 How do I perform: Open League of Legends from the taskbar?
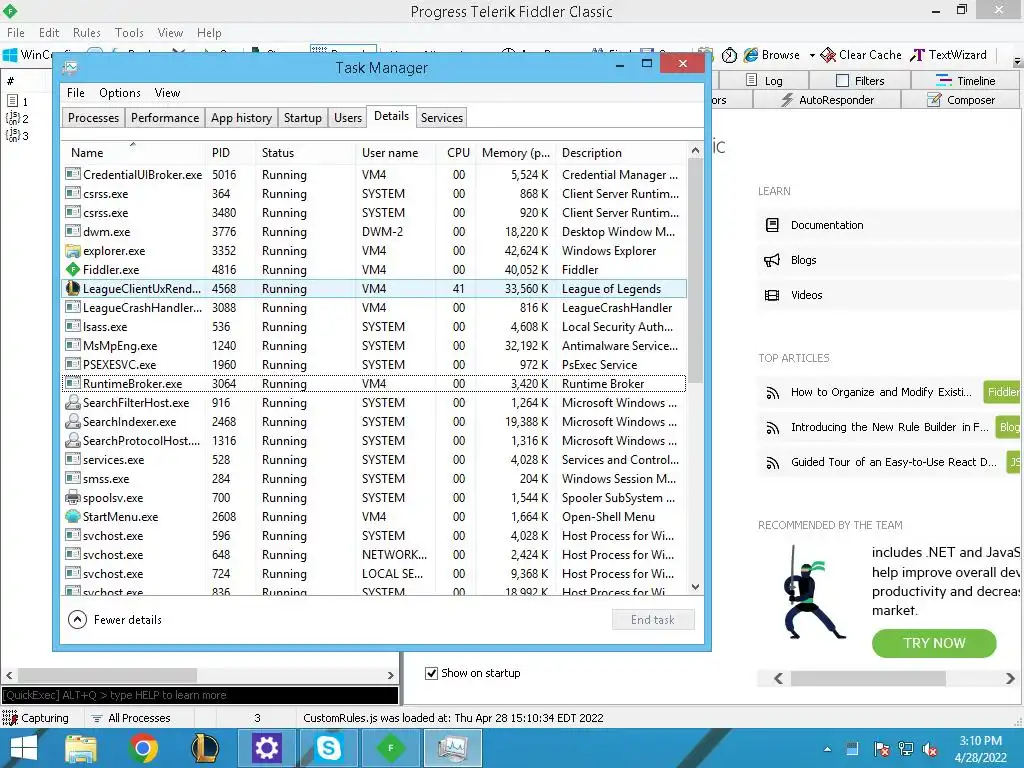pos(204,748)
